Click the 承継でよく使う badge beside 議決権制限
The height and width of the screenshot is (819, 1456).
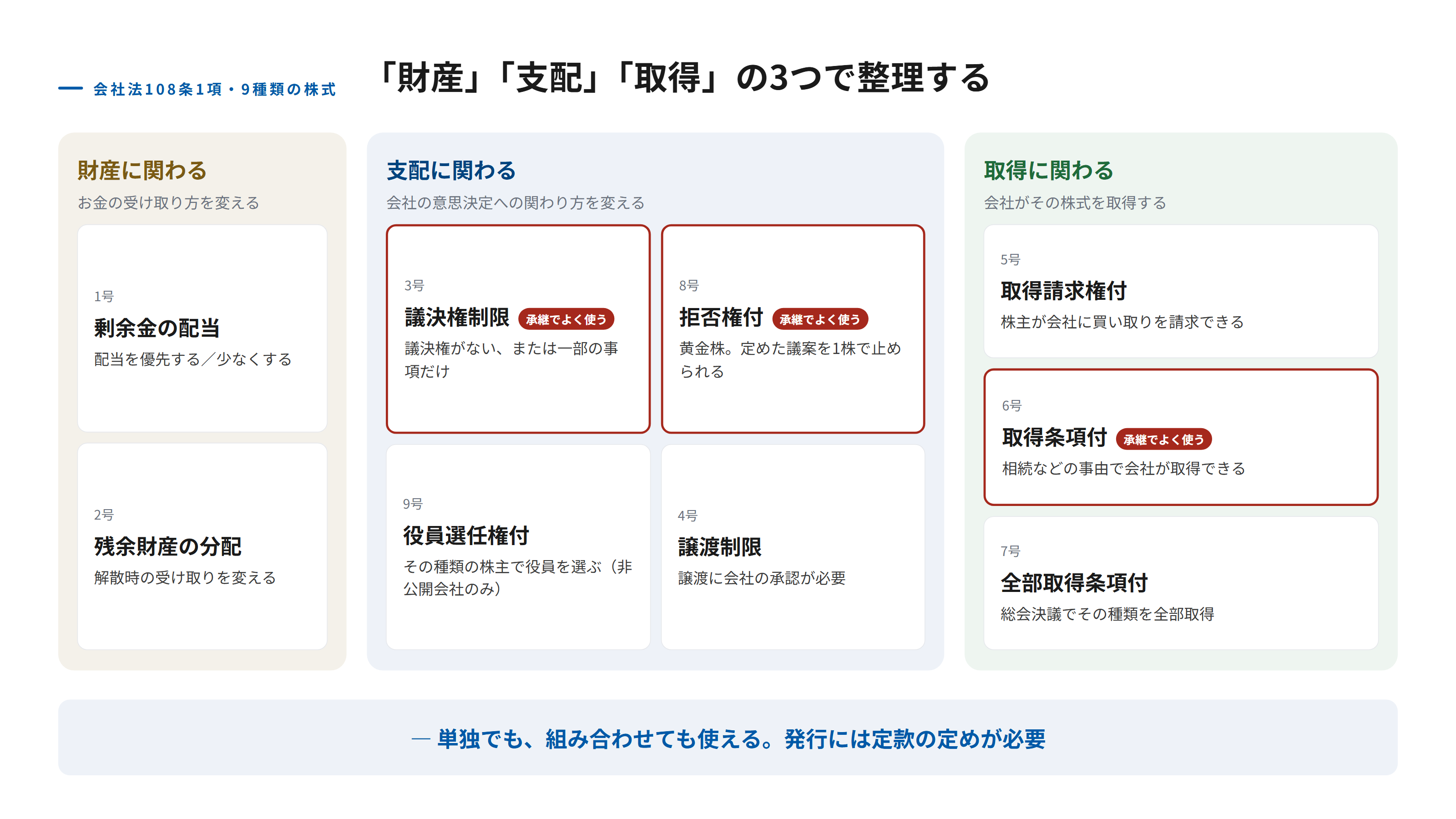pos(566,319)
